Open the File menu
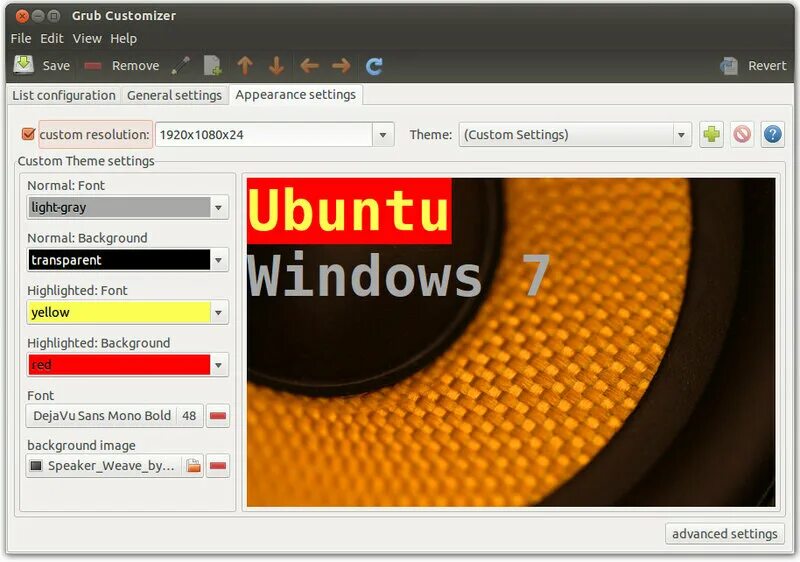 [21, 39]
